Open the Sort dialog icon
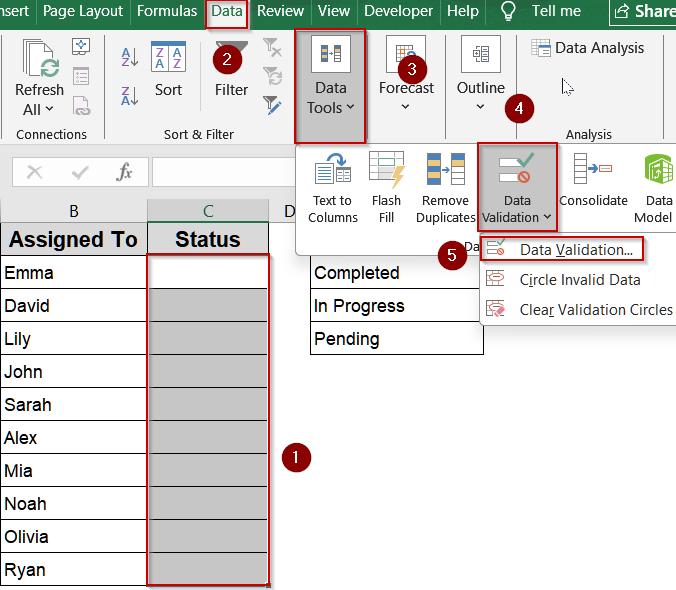Screen dimensions: 676x590 pos(168,57)
